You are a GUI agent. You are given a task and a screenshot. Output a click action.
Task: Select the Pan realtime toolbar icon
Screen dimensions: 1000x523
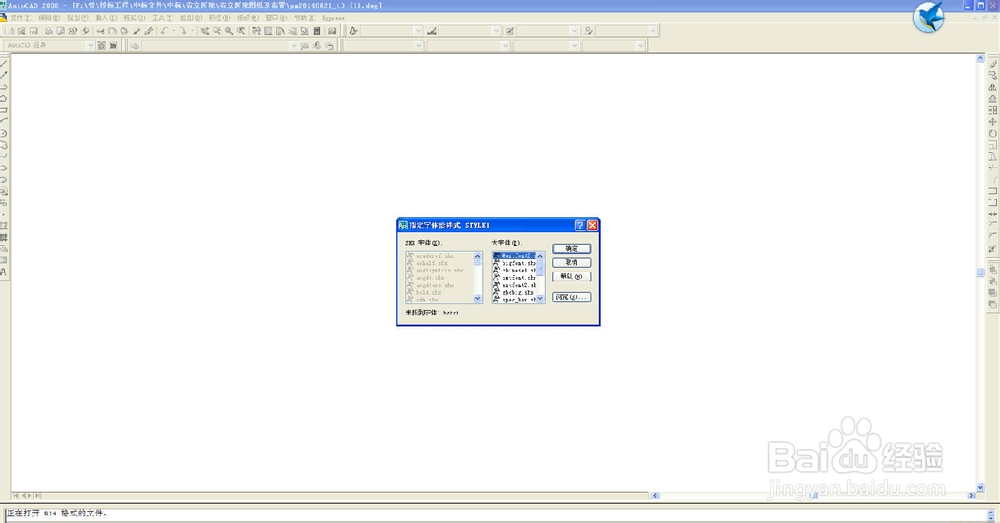pos(205,31)
